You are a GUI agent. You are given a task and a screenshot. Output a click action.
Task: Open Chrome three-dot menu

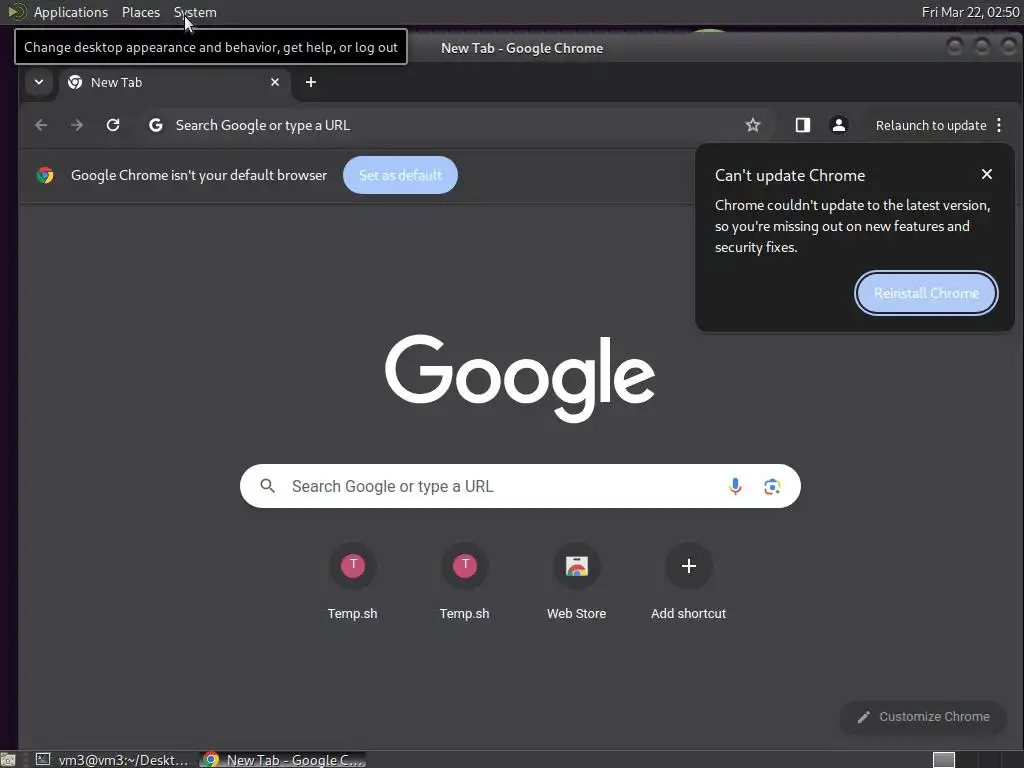point(999,125)
